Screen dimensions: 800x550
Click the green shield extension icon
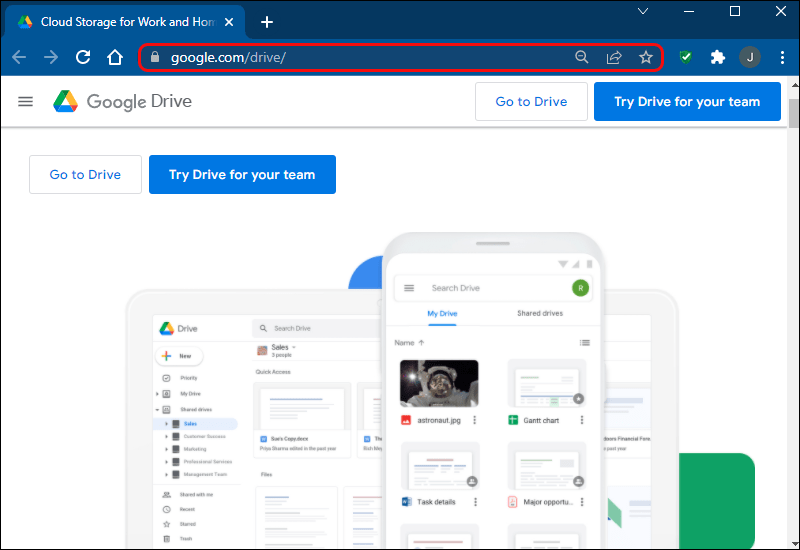[685, 58]
